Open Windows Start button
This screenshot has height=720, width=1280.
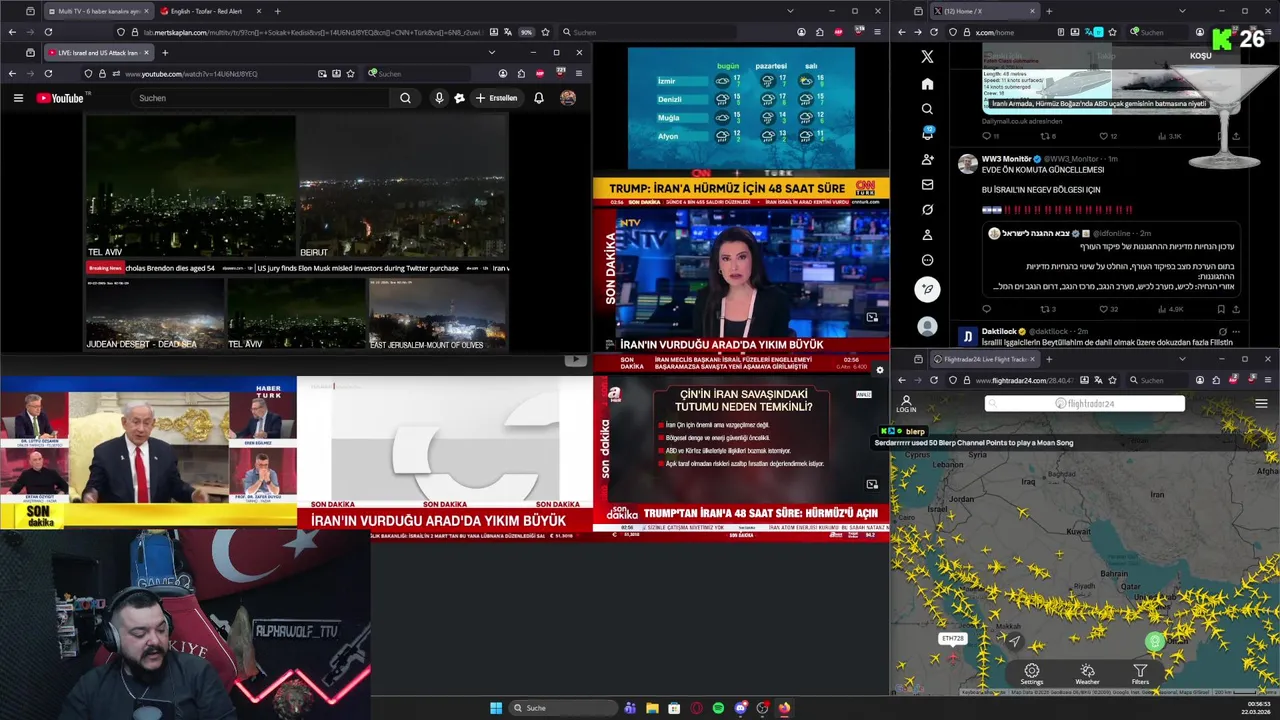click(496, 708)
